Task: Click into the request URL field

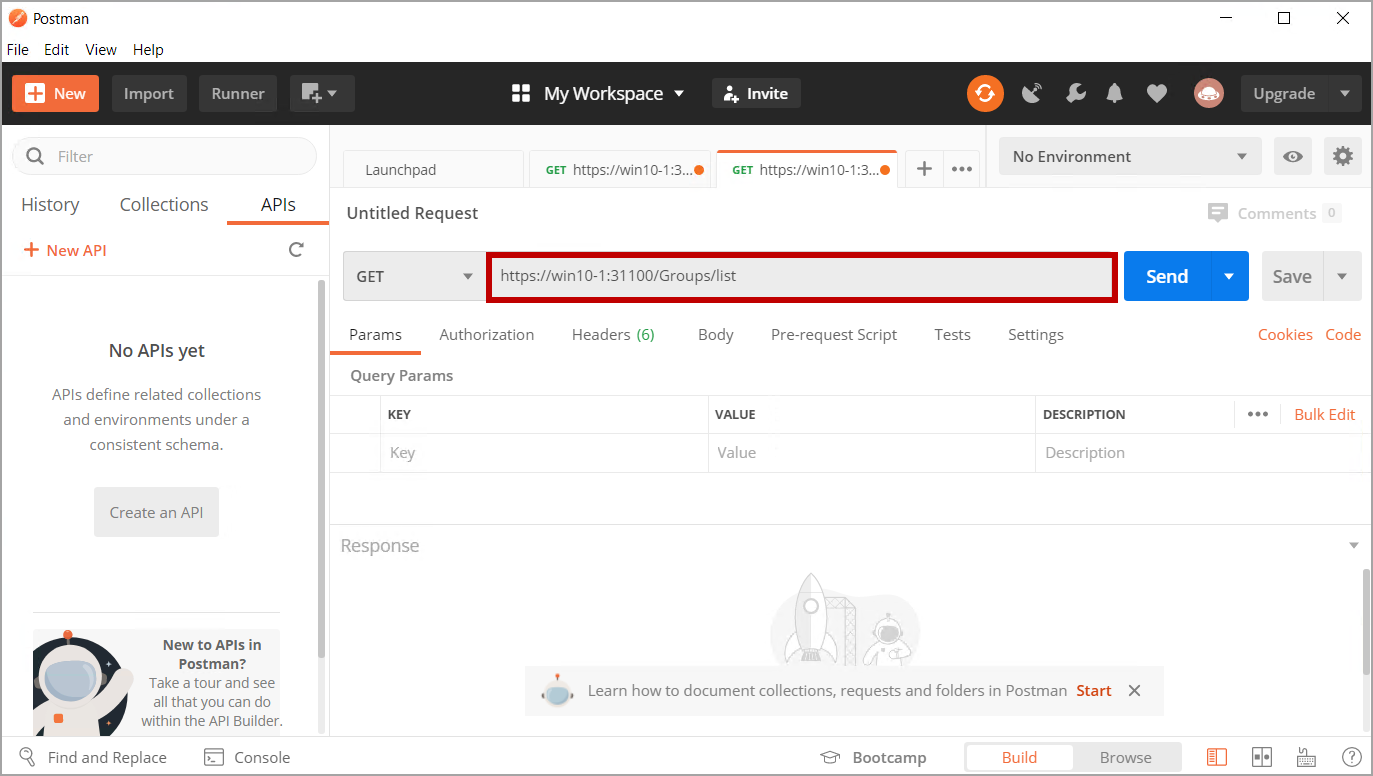Action: [x=800, y=276]
